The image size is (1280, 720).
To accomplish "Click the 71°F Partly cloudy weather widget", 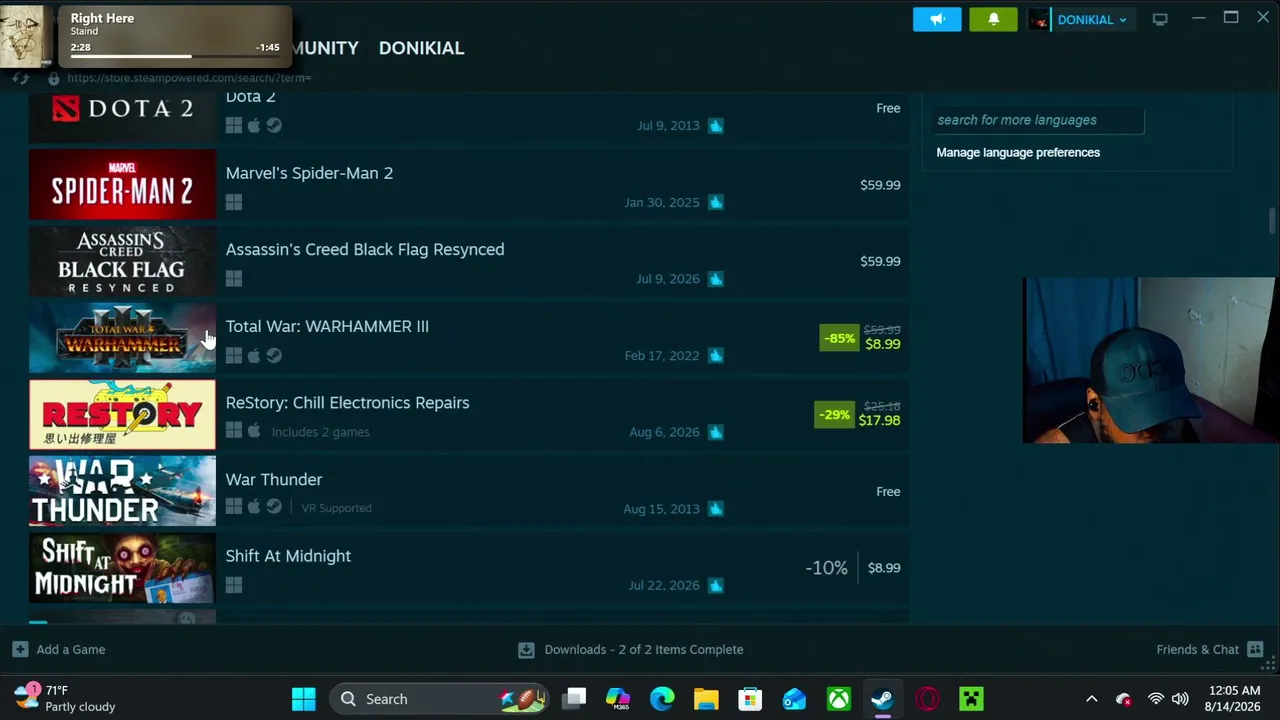I will coord(66,698).
